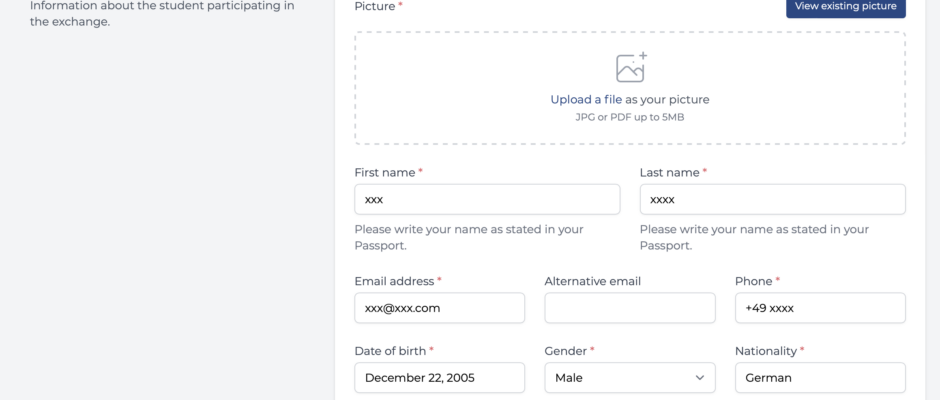Viewport: 940px width, 400px height.
Task: Open the Date of birth field
Action: point(439,378)
